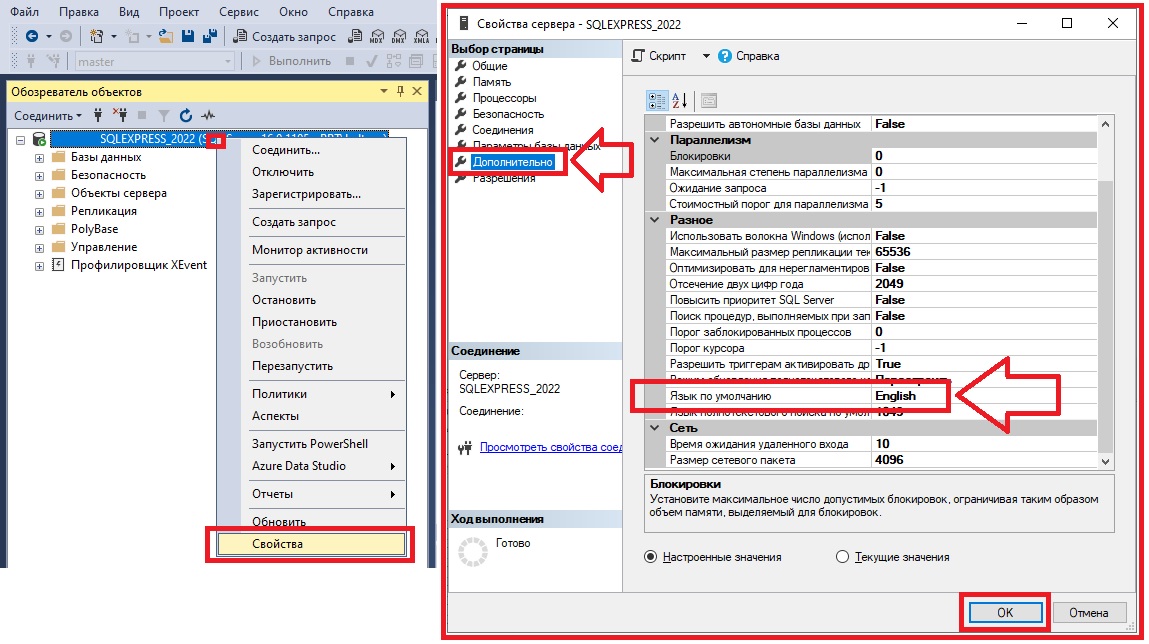Click the estimated execution plan icon
Image resolution: width=1149 pixels, height=644 pixels.
pyautogui.click(x=394, y=61)
